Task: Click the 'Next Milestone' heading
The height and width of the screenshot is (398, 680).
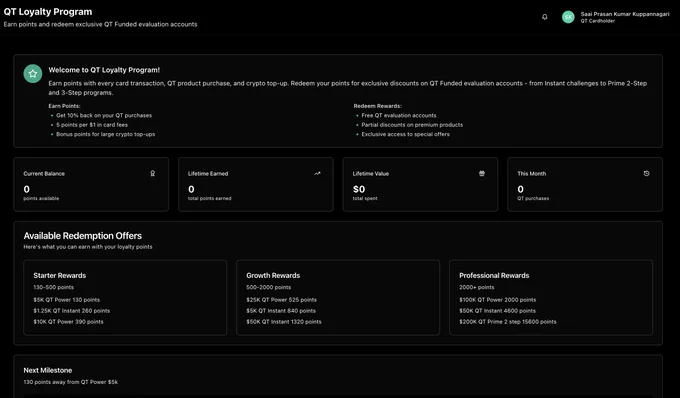Action: point(48,370)
